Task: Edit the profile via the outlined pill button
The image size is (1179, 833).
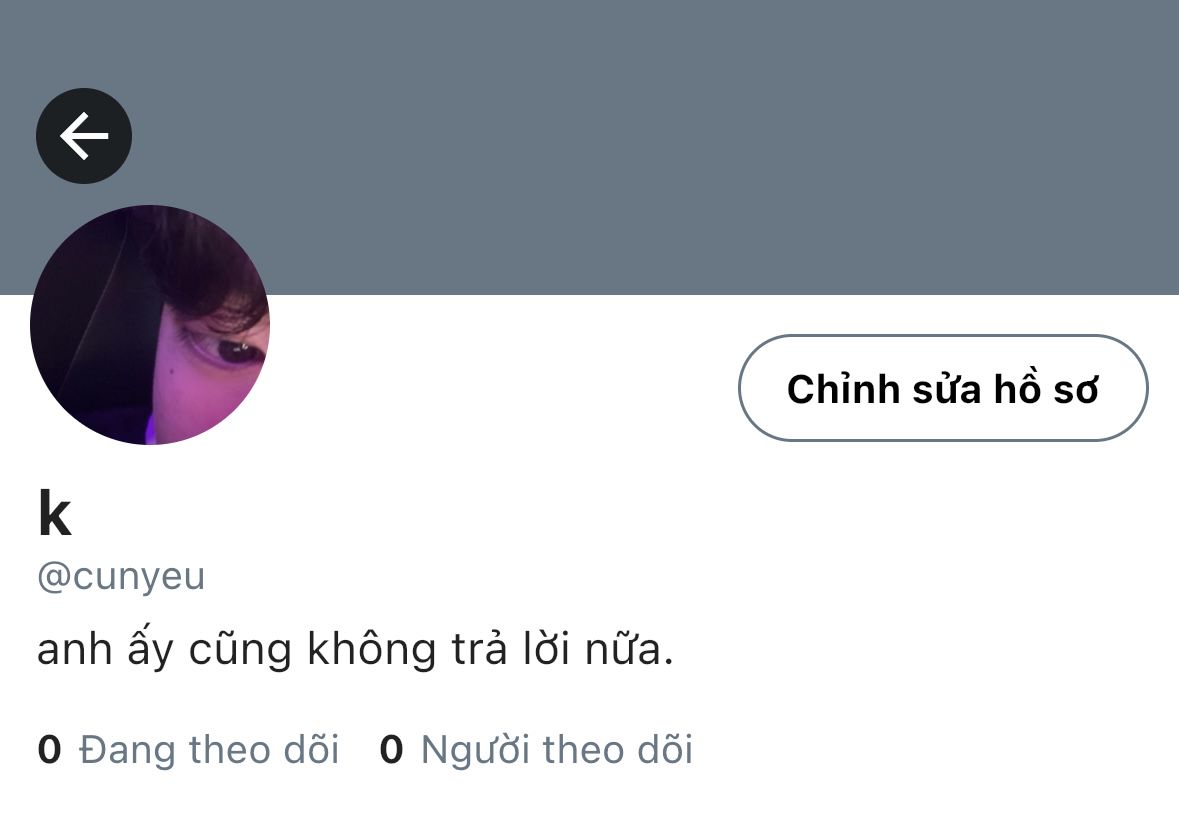Action: tap(943, 388)
